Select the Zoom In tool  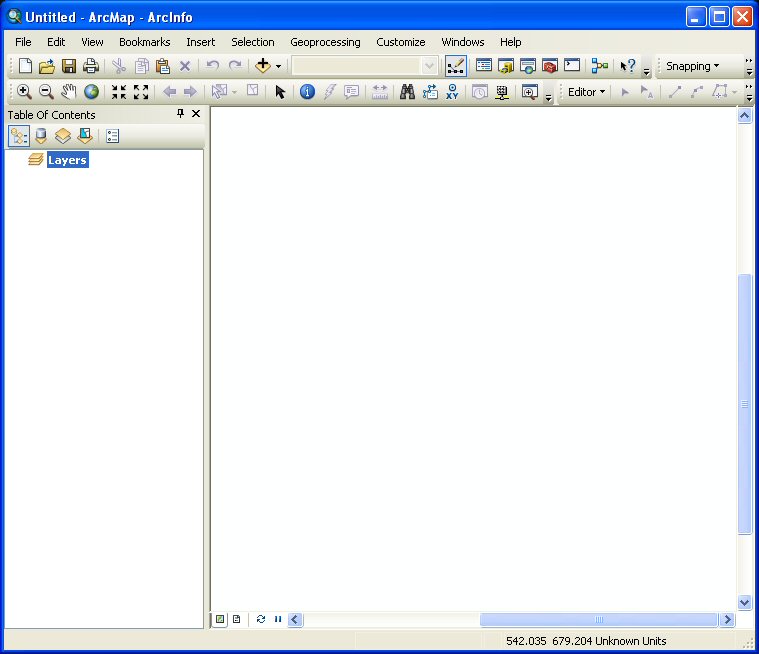(x=24, y=91)
